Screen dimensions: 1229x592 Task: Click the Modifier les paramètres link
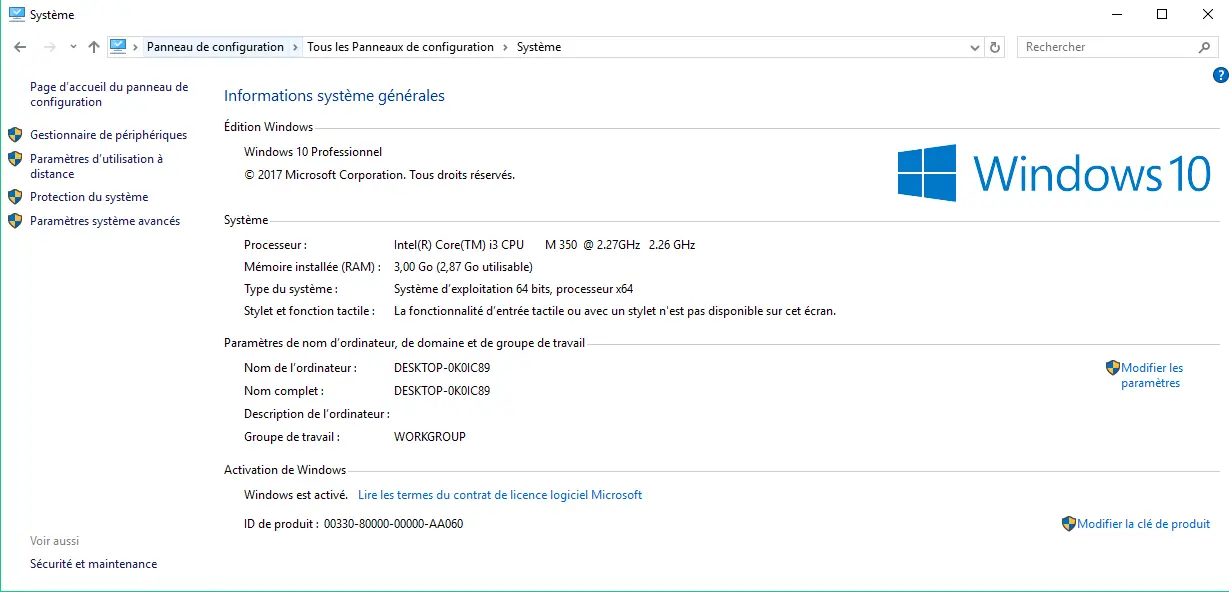(x=1151, y=376)
